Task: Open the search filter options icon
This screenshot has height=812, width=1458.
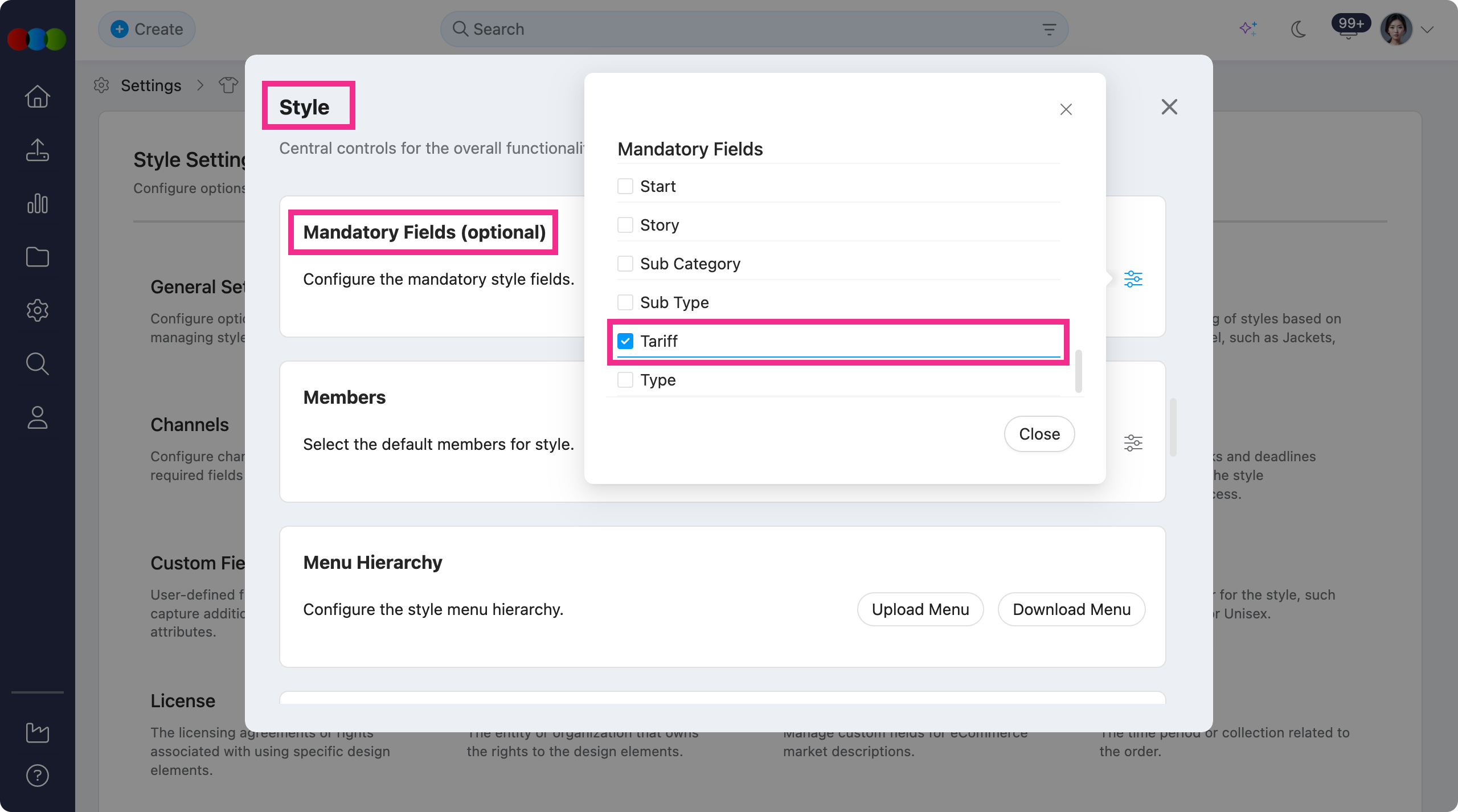Action: [x=1049, y=29]
